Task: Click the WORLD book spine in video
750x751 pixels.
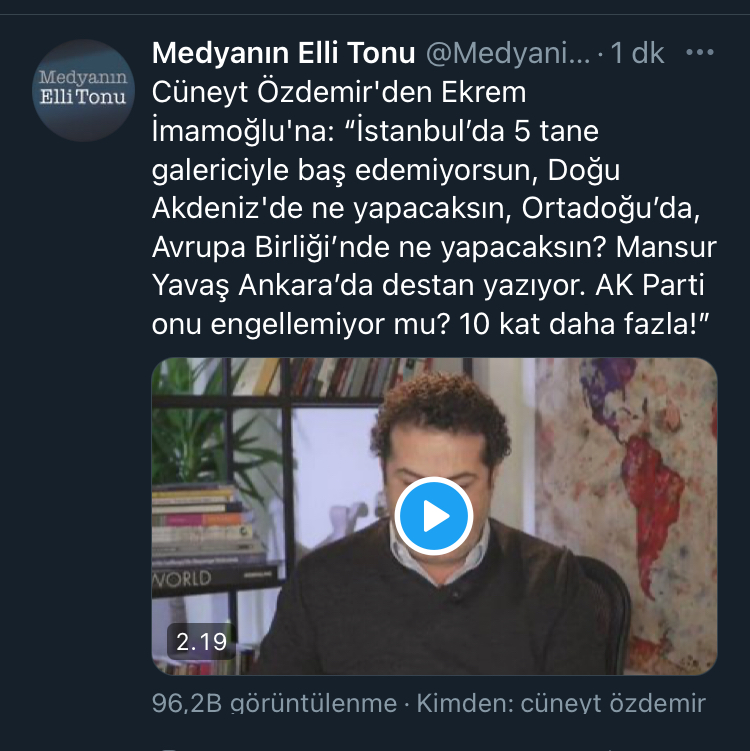Action: click(182, 579)
